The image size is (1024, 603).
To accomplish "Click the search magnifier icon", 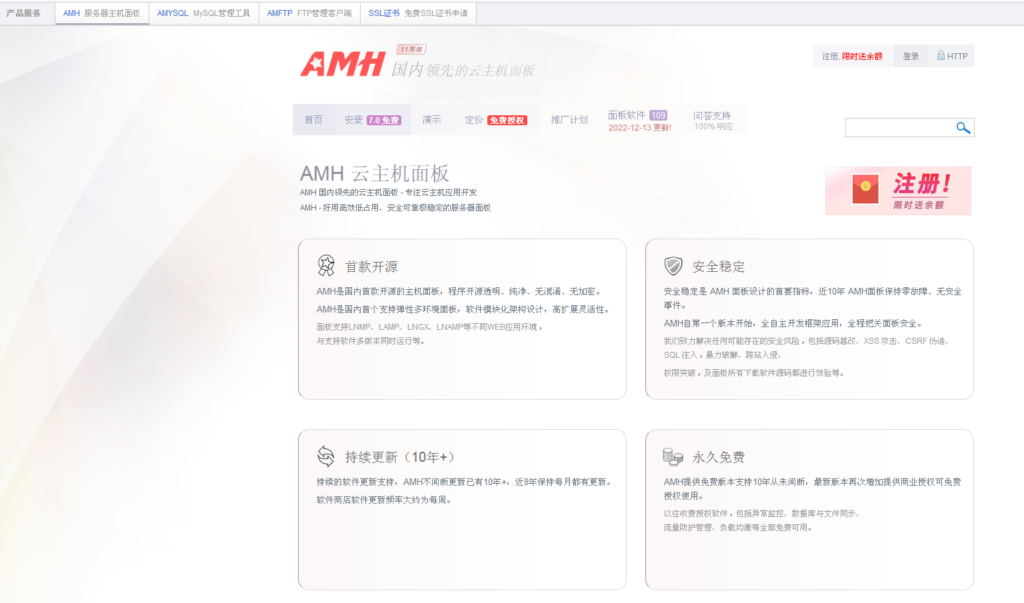I will tap(963, 127).
